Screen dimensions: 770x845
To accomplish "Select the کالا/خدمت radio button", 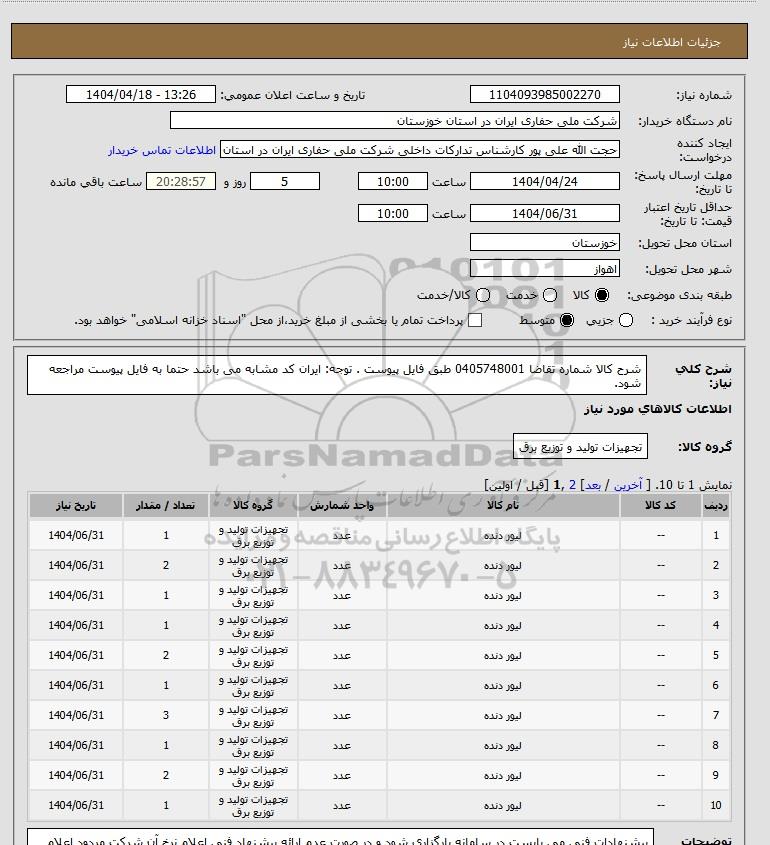I will [x=483, y=295].
